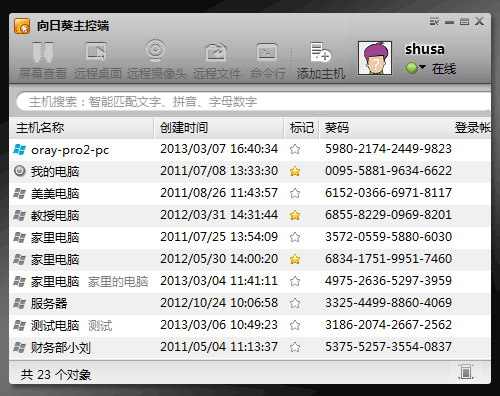Image resolution: width=500 pixels, height=396 pixels.
Task: Toggle star mark for 服务器
Action: 295,303
